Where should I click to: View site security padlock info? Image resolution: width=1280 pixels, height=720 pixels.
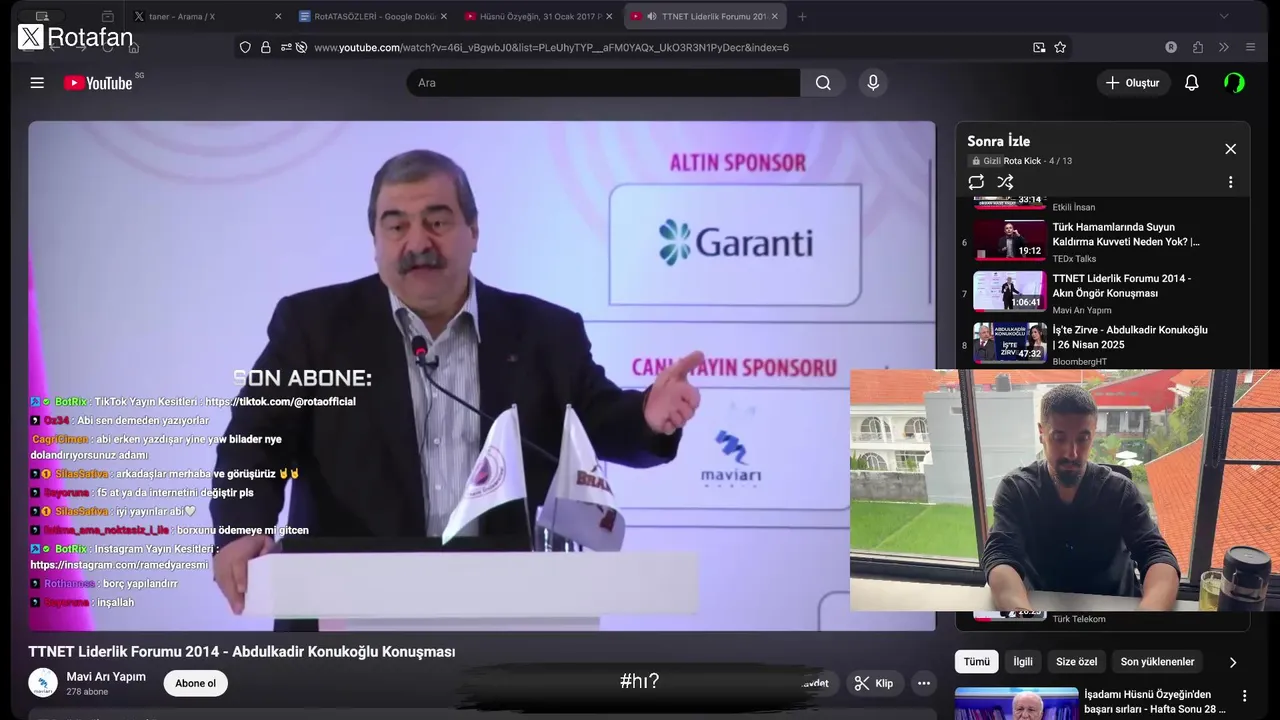click(x=266, y=47)
